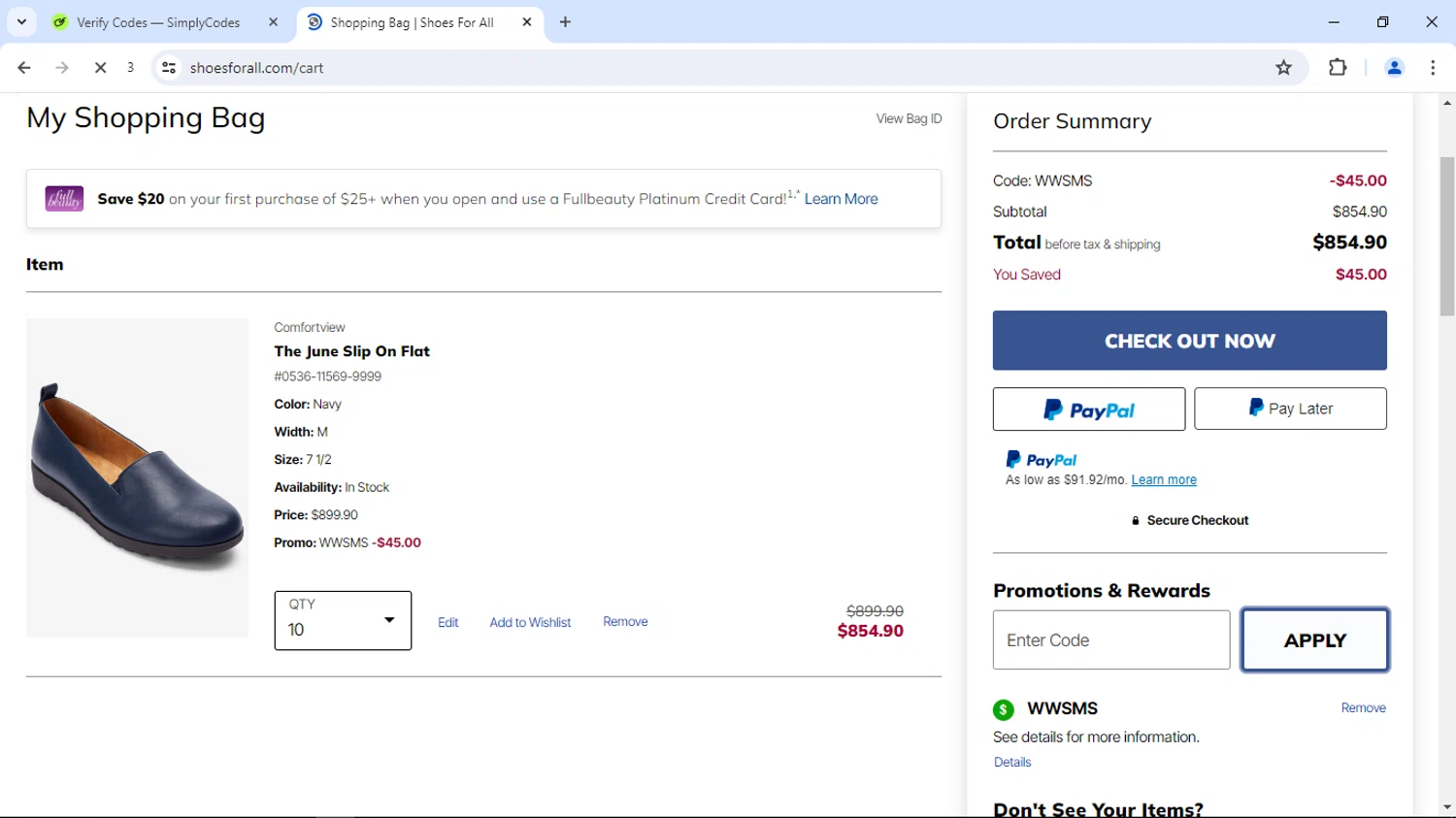
Task: Open the tab search dropdown arrow
Action: pos(21,21)
